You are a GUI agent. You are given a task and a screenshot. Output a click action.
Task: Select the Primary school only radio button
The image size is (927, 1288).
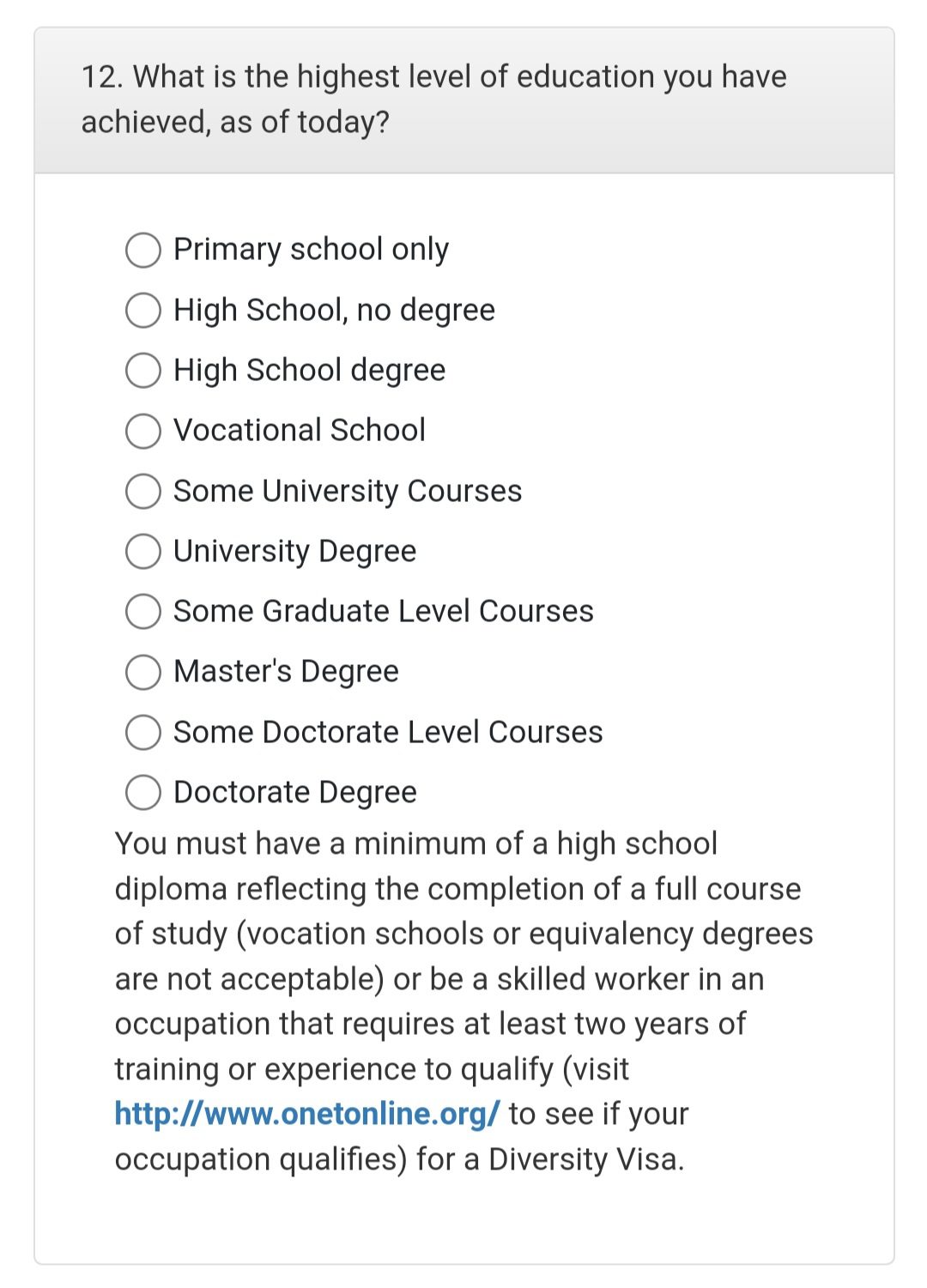tap(143, 250)
